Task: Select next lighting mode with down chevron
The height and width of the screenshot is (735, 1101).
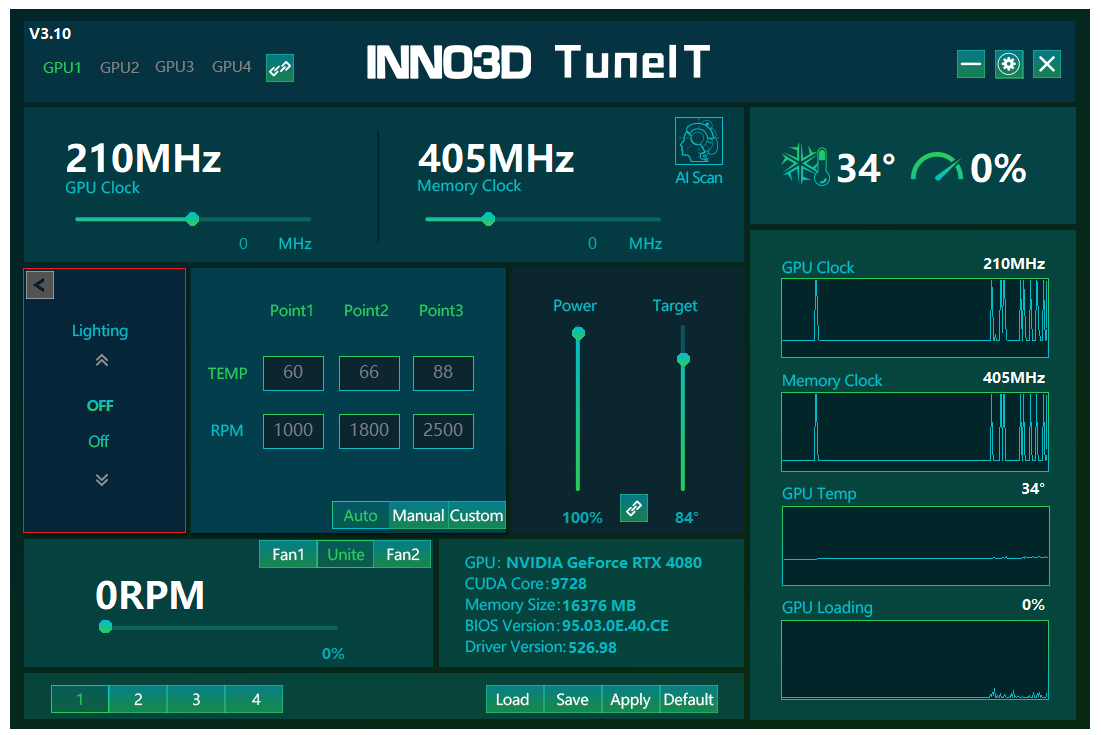Action: coord(102,480)
